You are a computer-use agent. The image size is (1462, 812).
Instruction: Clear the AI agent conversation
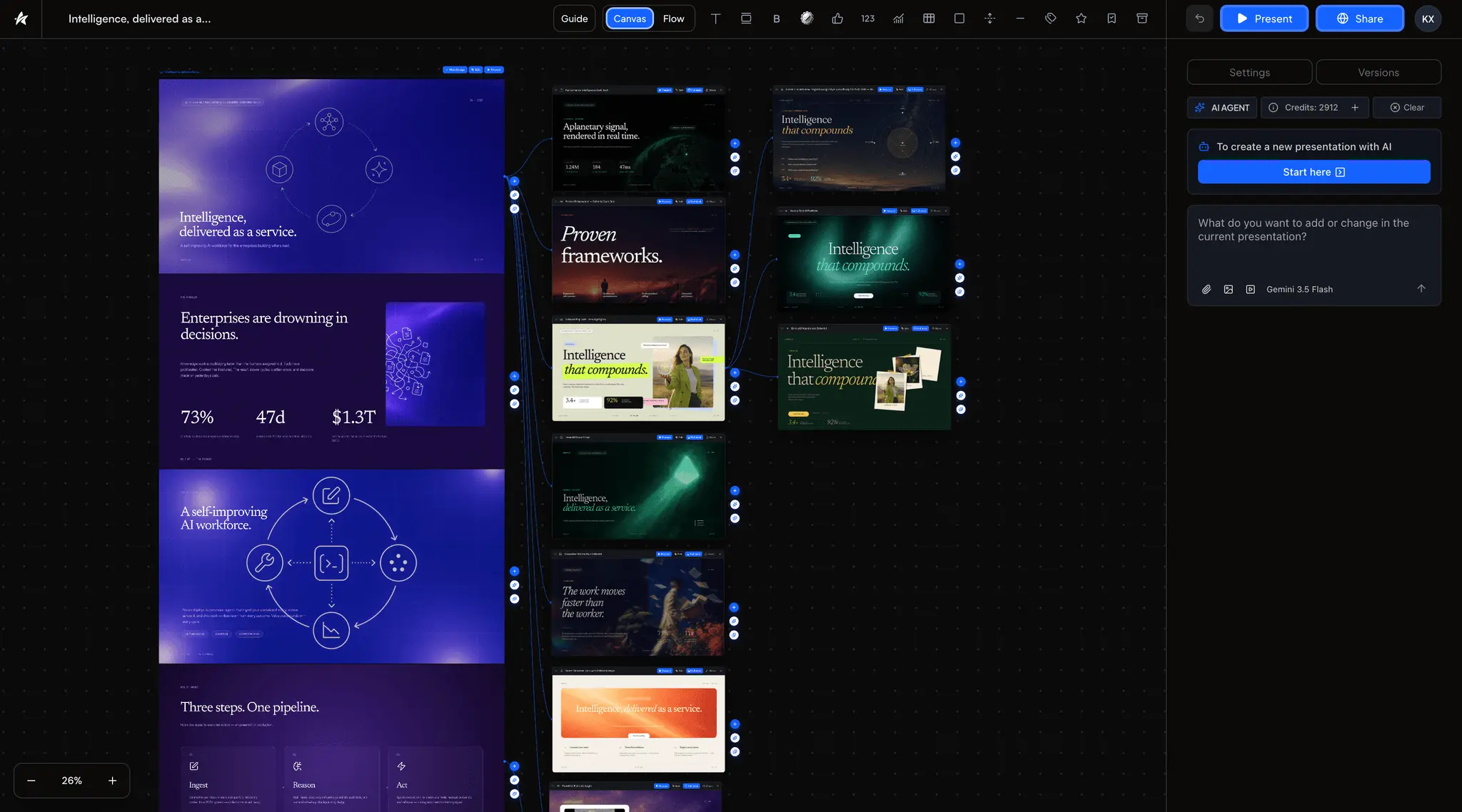coord(1407,108)
